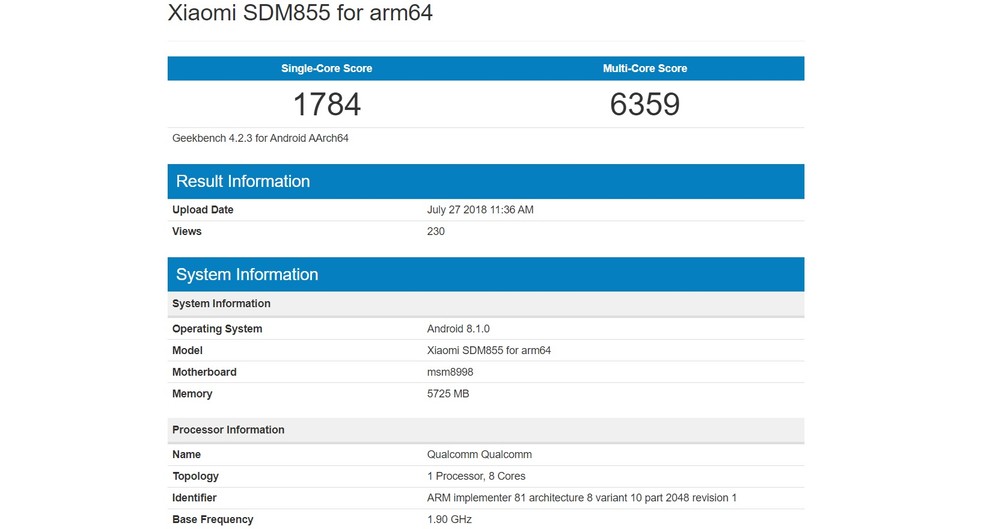
Task: Click the Result Information section header
Action: click(486, 181)
